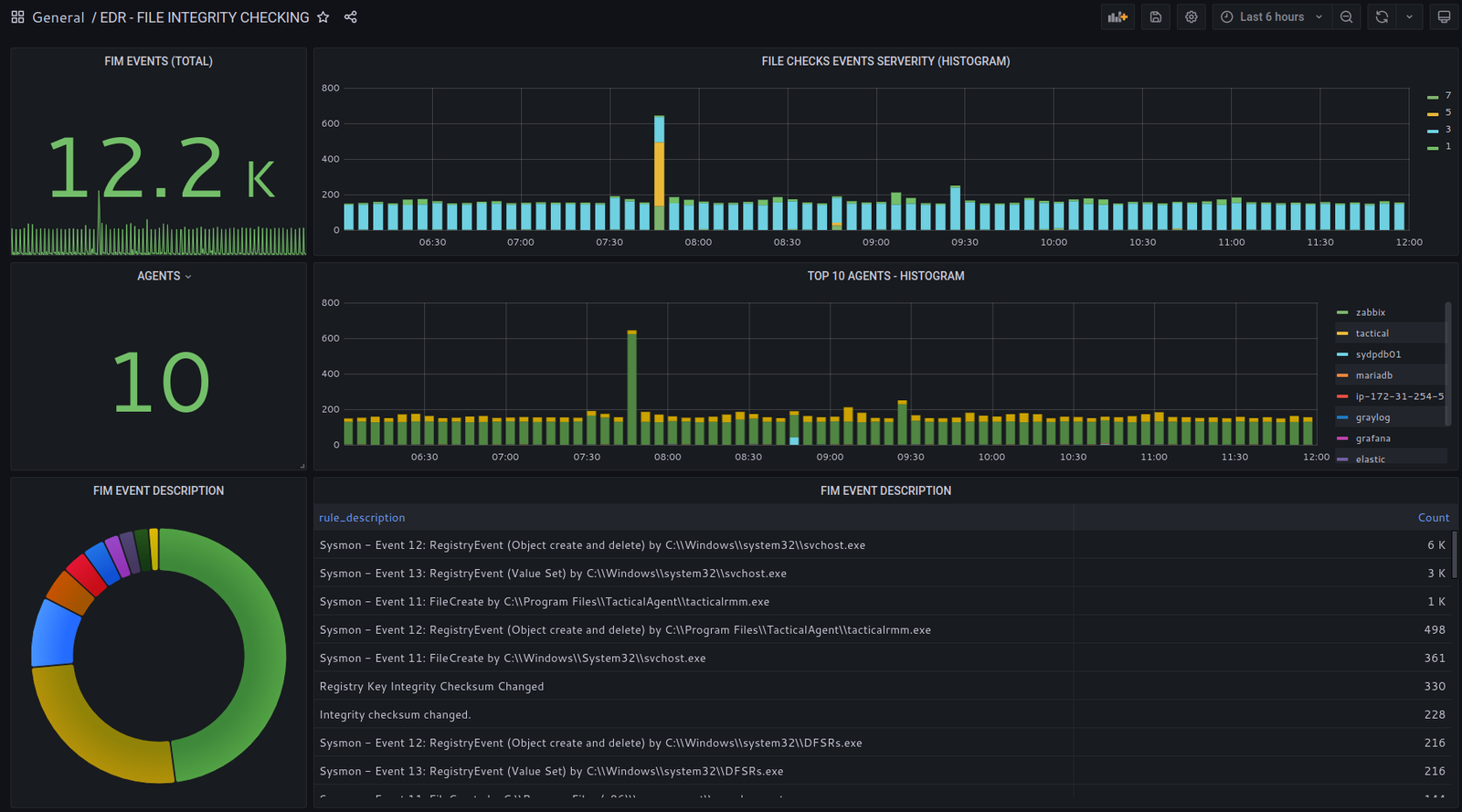Open dashboard settings gear
This screenshot has height=812, width=1462.
click(x=1192, y=17)
